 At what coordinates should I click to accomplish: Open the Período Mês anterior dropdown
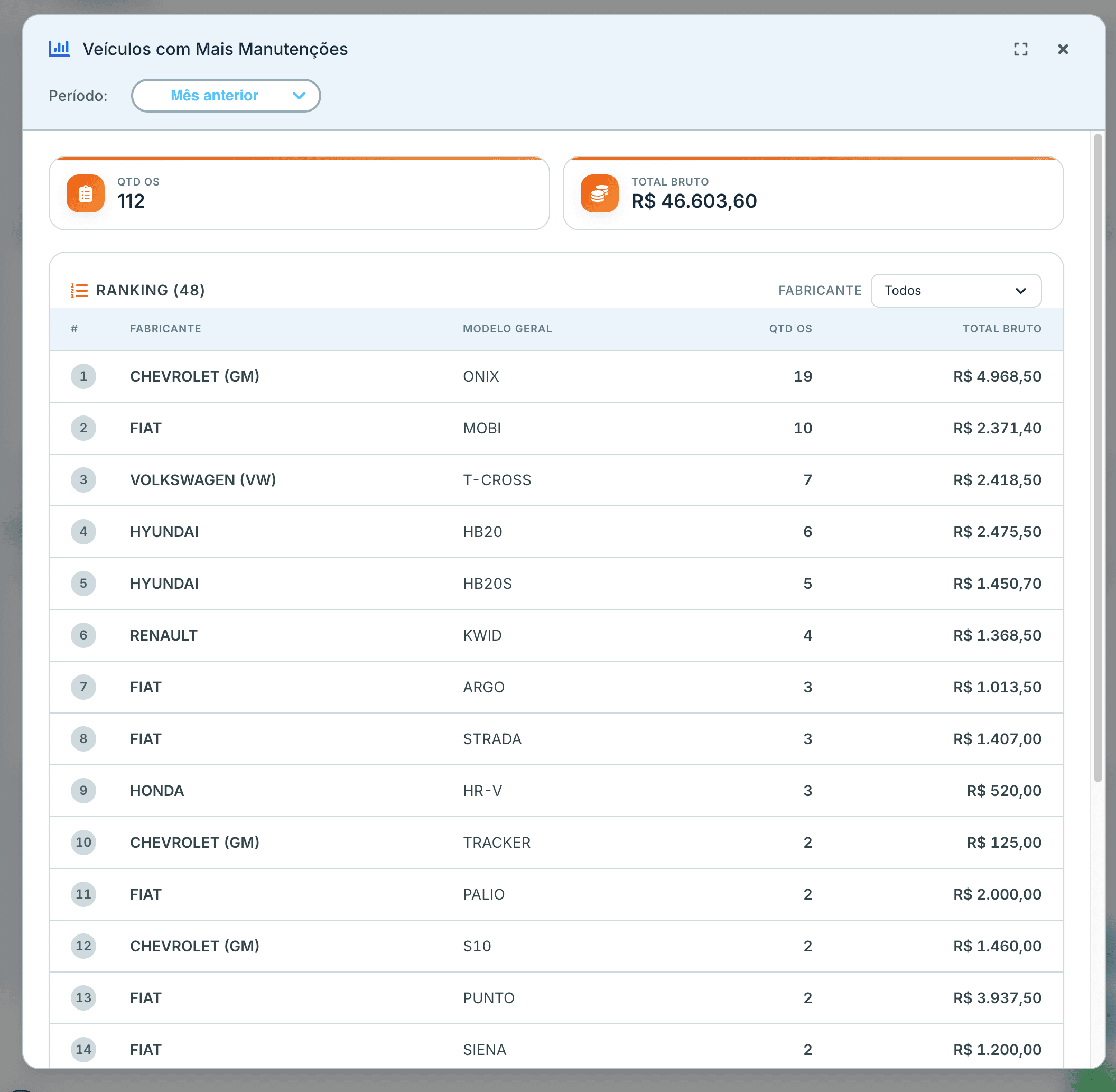pyautogui.click(x=226, y=96)
